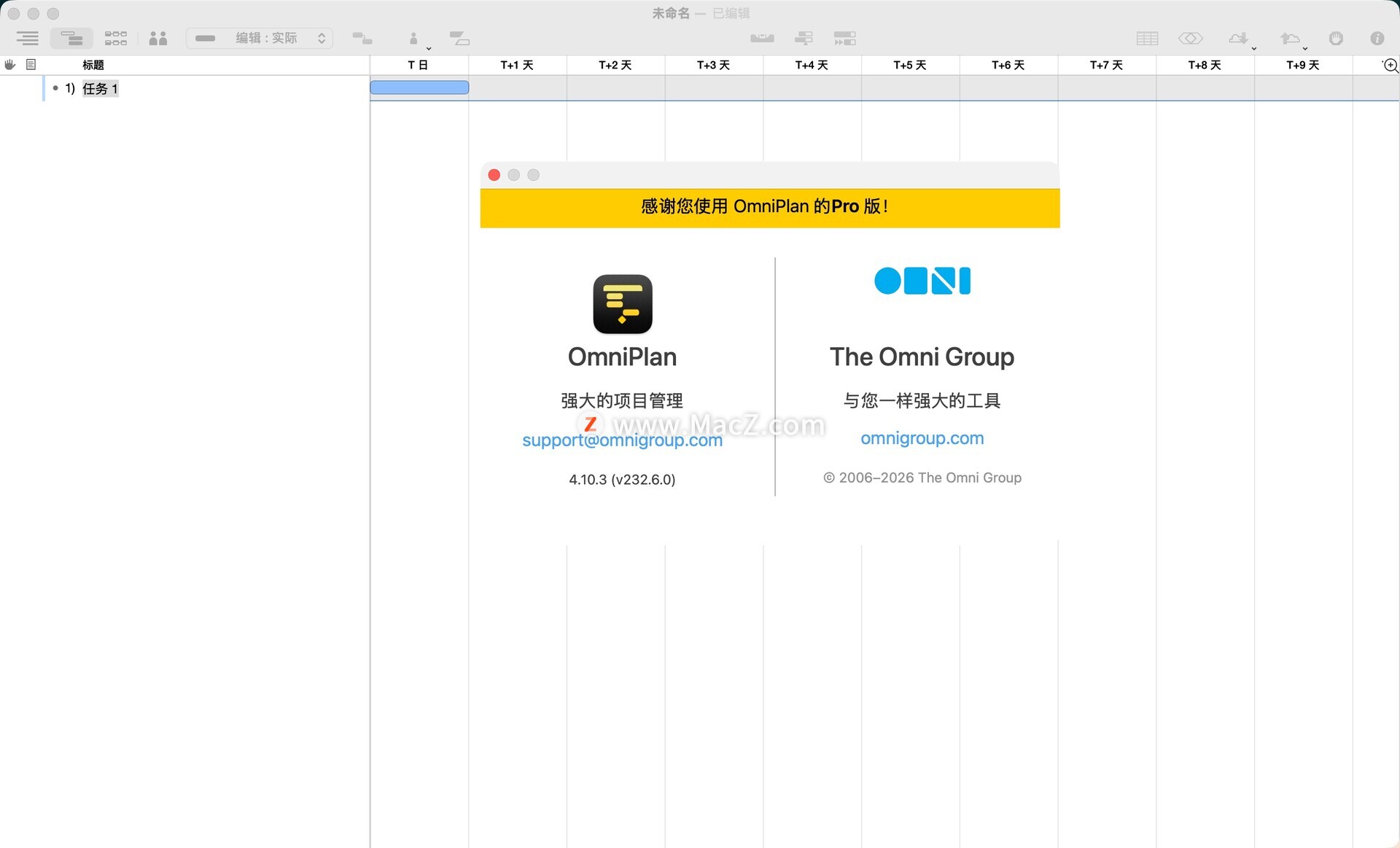Screen dimensions: 1400x848
Task: Click the hand icon column header
Action: [x=10, y=65]
